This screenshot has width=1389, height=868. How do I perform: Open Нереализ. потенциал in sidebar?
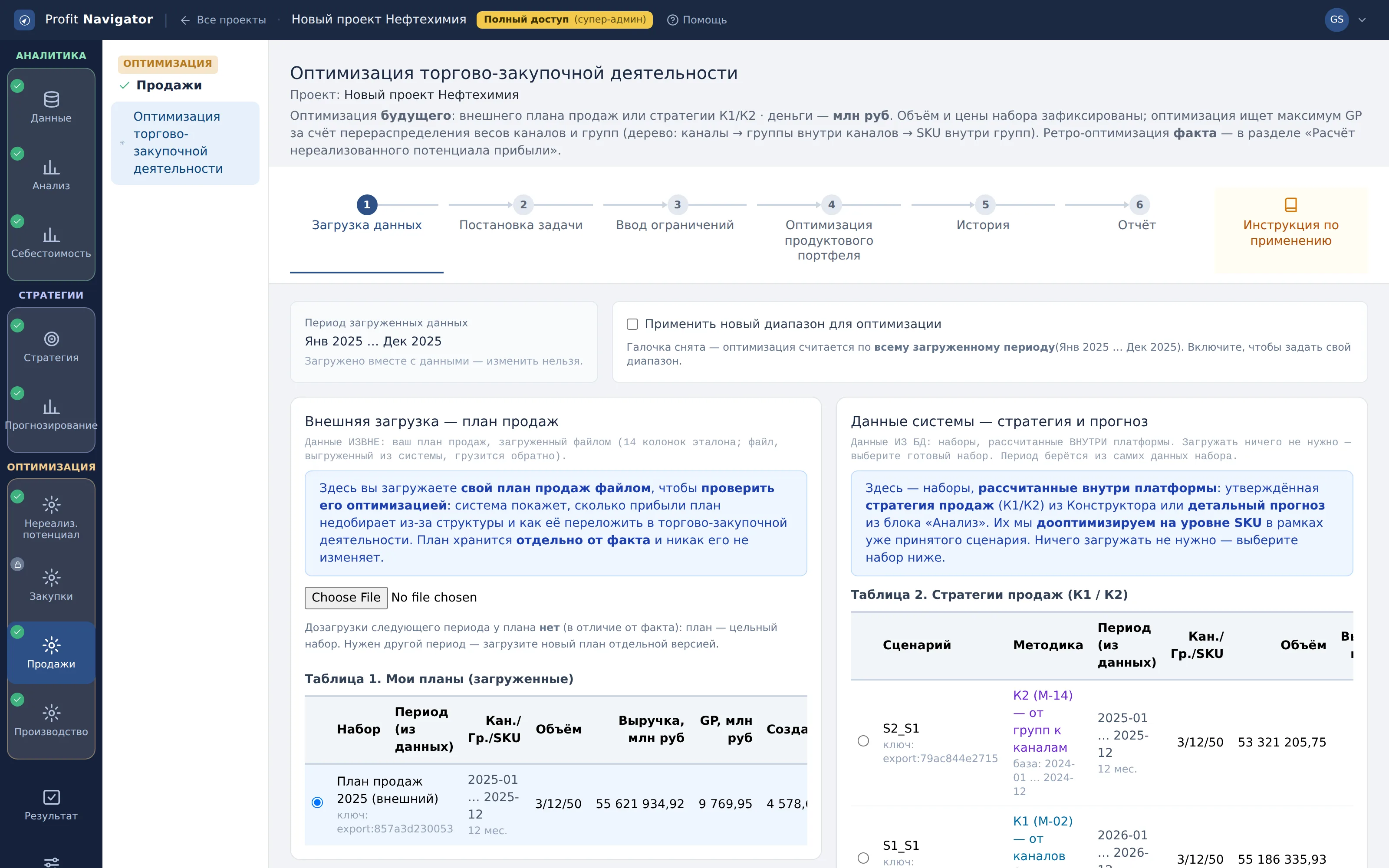[51, 518]
